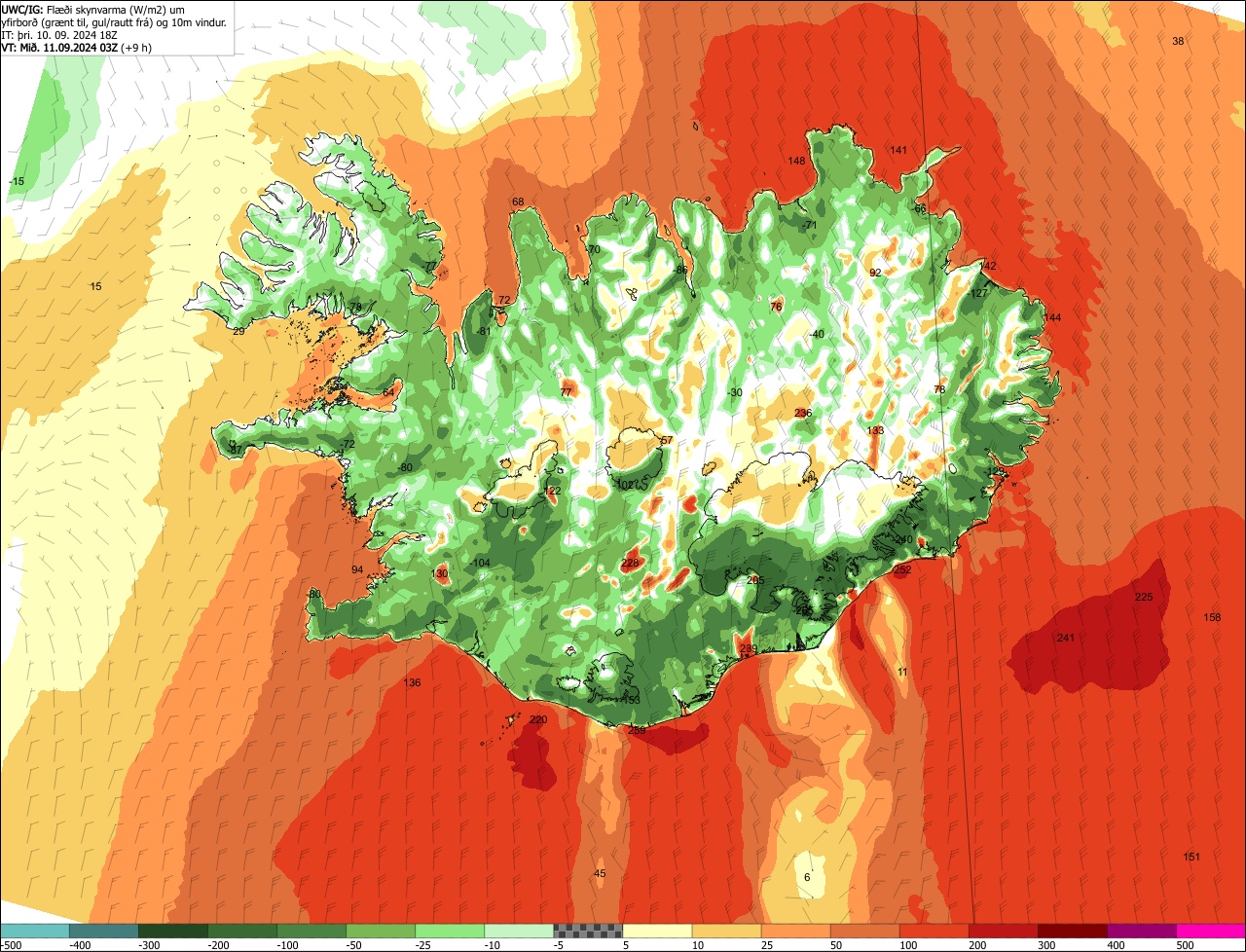Click the map value "127"
Screen dimensions: 1246x952
[979, 293]
